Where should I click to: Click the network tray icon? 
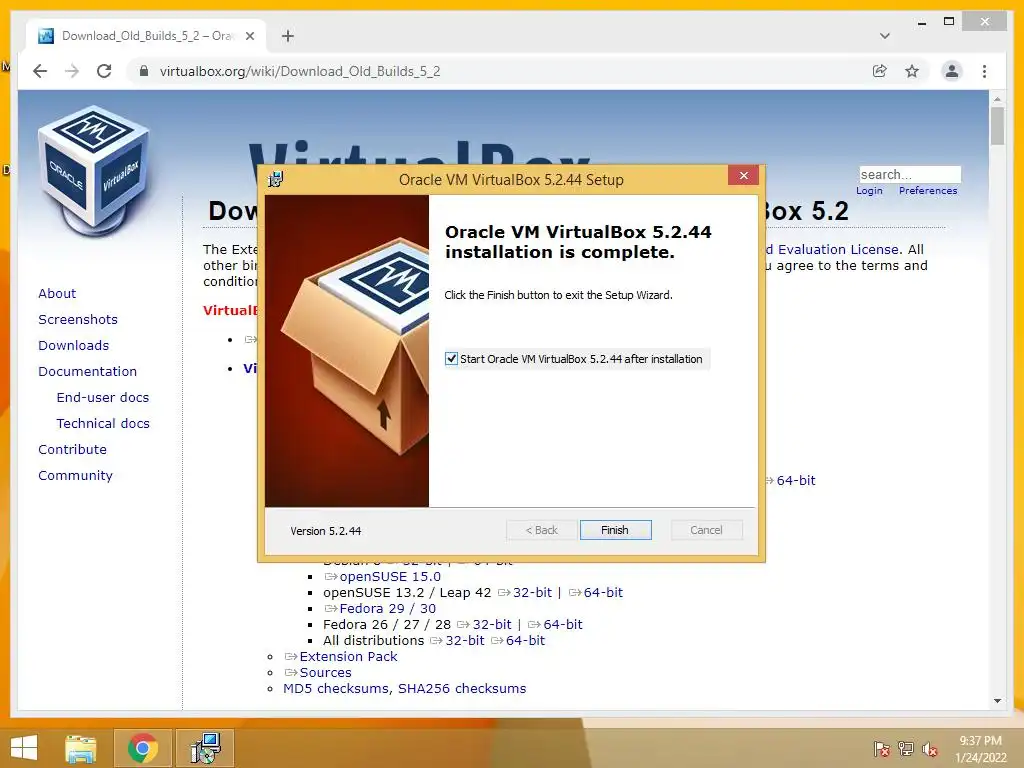coord(906,749)
